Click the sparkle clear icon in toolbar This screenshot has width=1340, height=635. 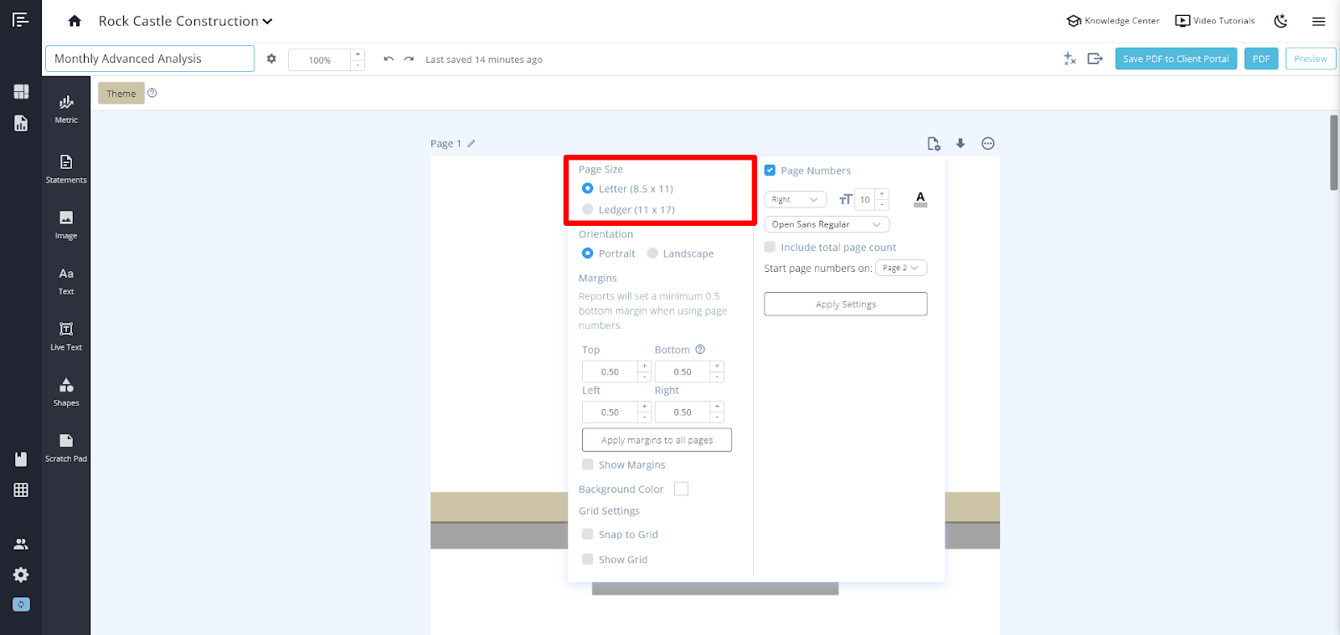coord(1069,59)
